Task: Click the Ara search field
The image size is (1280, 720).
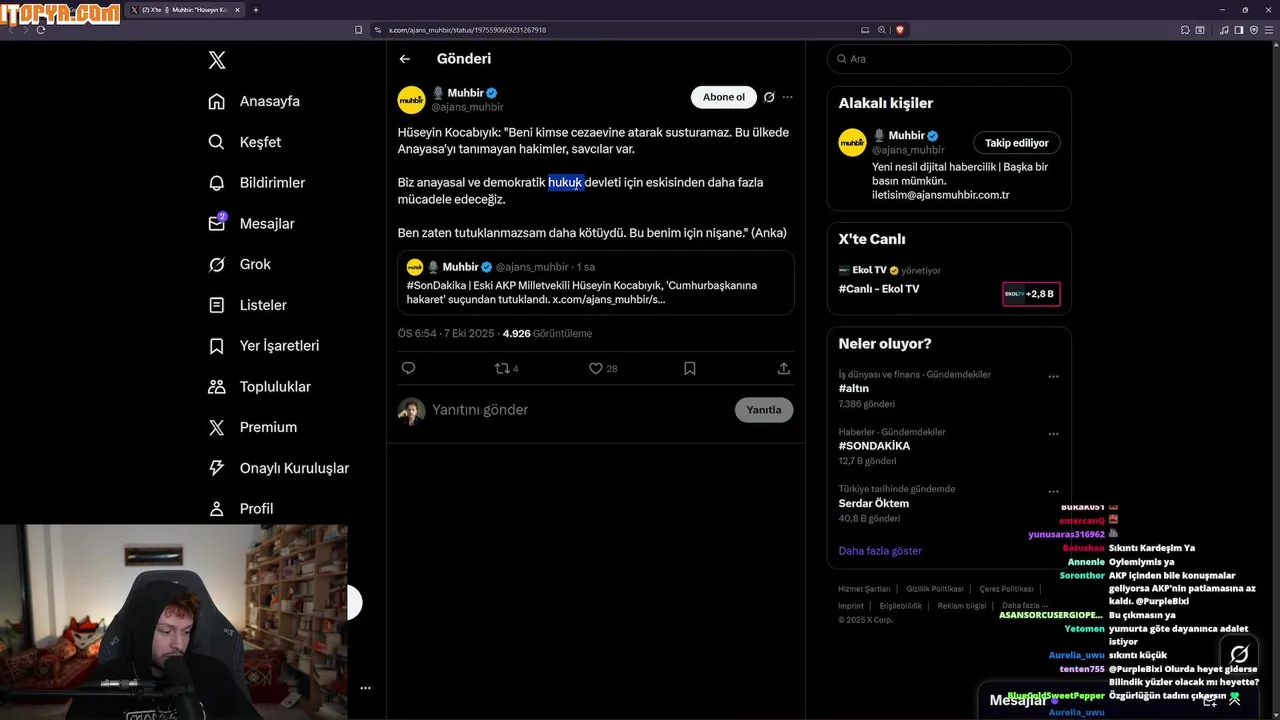Action: [x=949, y=59]
